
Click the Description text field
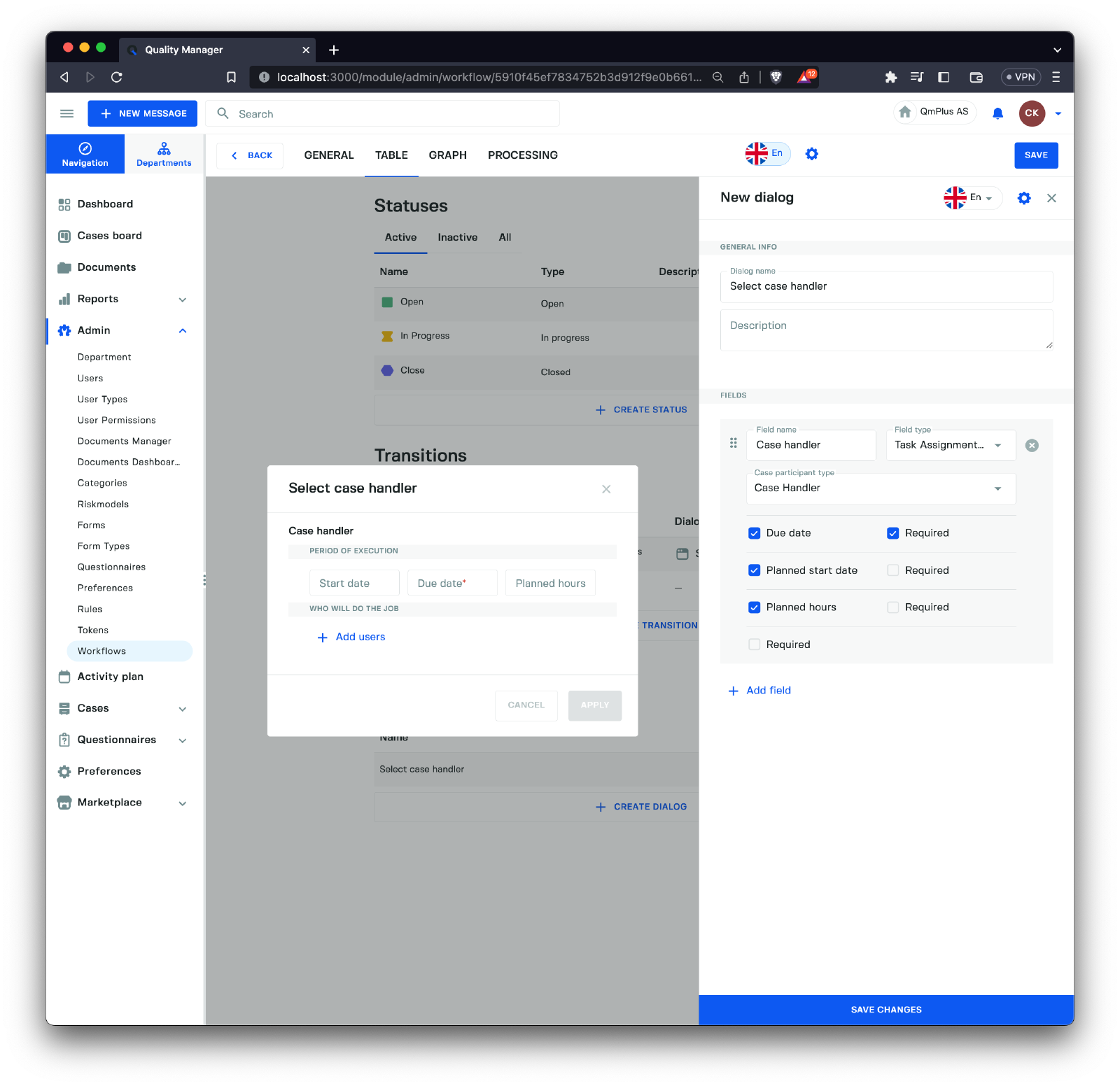click(885, 330)
